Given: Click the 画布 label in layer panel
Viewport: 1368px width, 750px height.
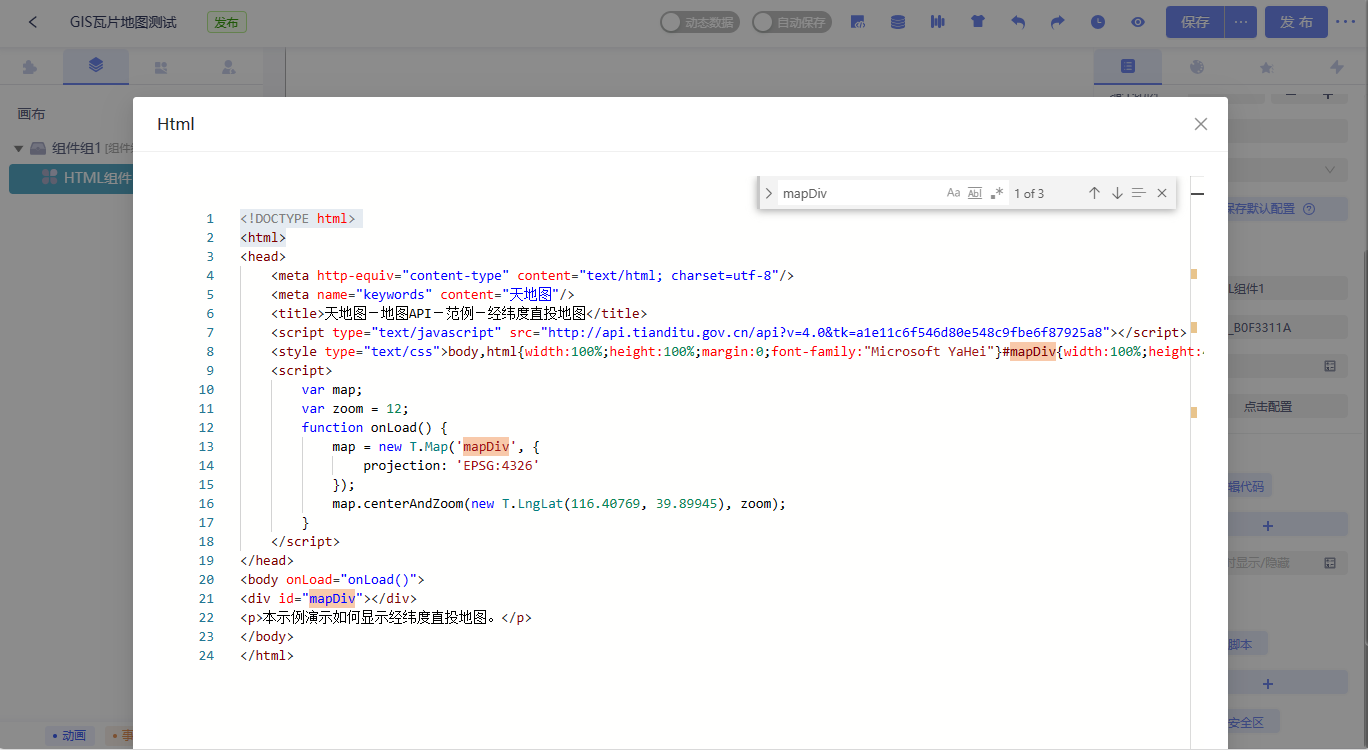Looking at the screenshot, I should coord(31,114).
